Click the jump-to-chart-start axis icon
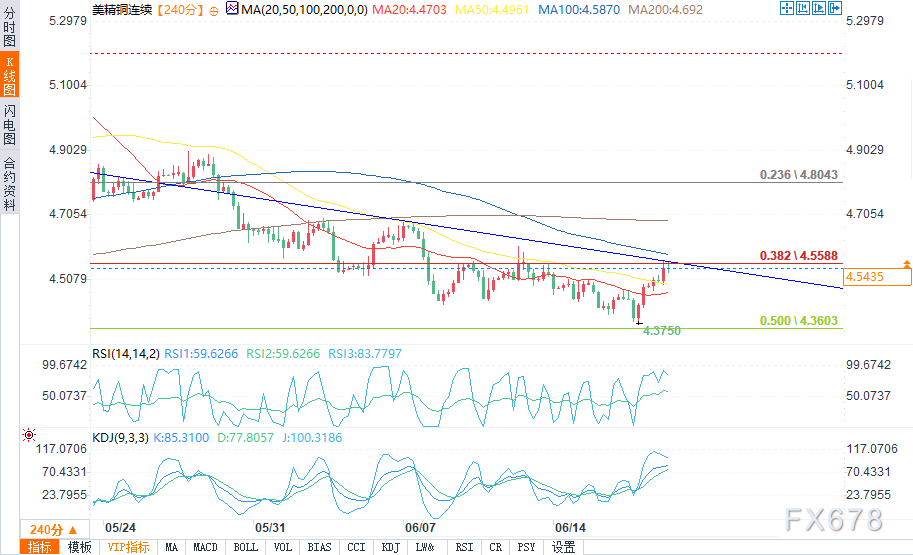The image size is (913, 555). click(803, 8)
